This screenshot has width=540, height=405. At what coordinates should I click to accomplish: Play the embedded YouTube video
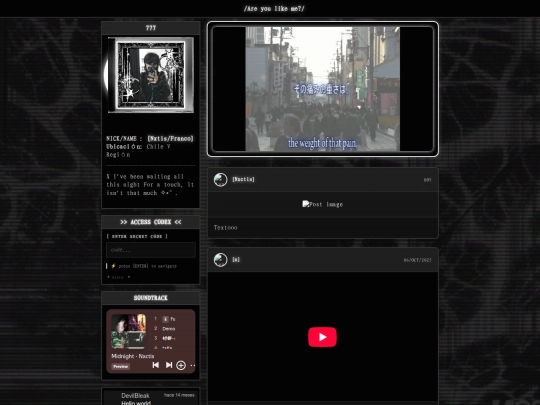(322, 337)
